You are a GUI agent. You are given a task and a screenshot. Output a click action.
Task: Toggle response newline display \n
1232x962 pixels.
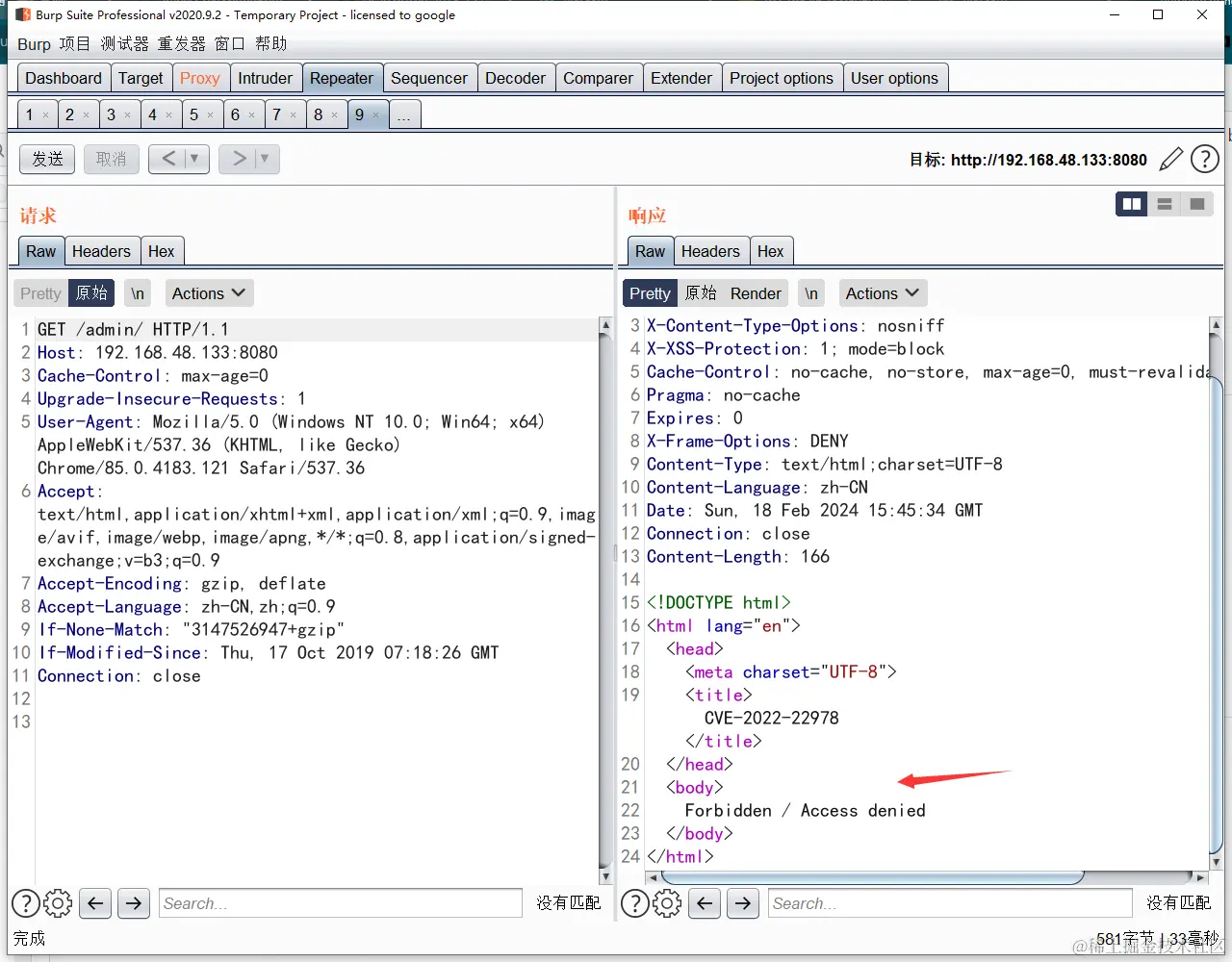click(x=811, y=293)
